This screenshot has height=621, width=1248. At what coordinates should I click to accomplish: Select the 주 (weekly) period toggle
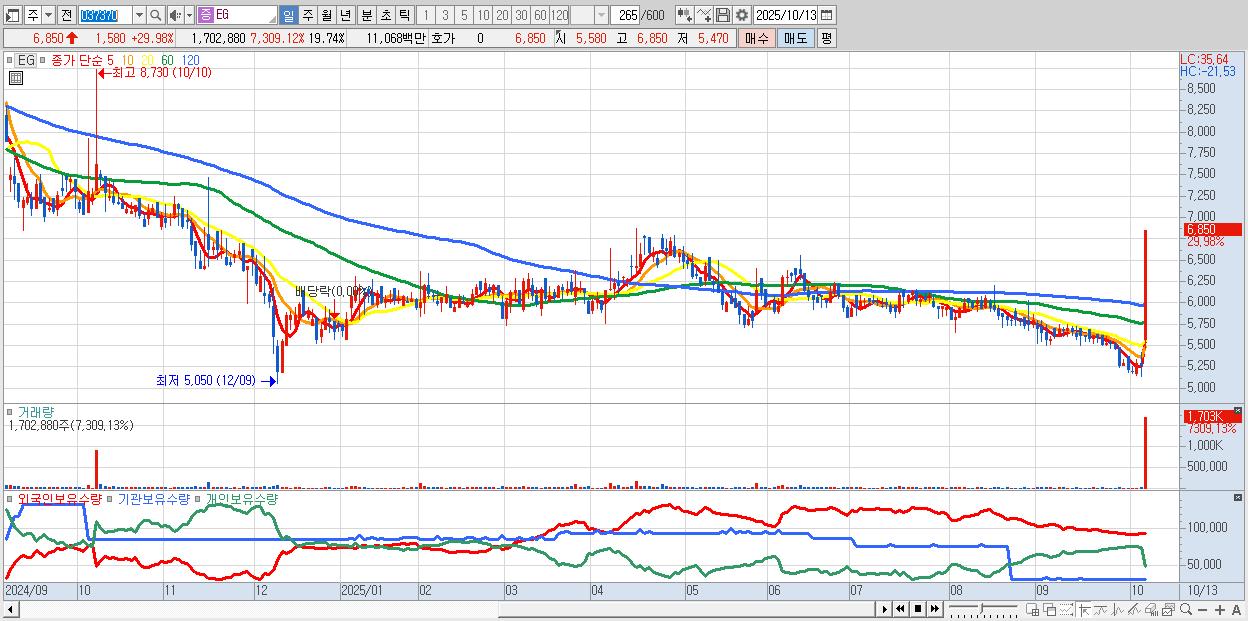pos(307,15)
